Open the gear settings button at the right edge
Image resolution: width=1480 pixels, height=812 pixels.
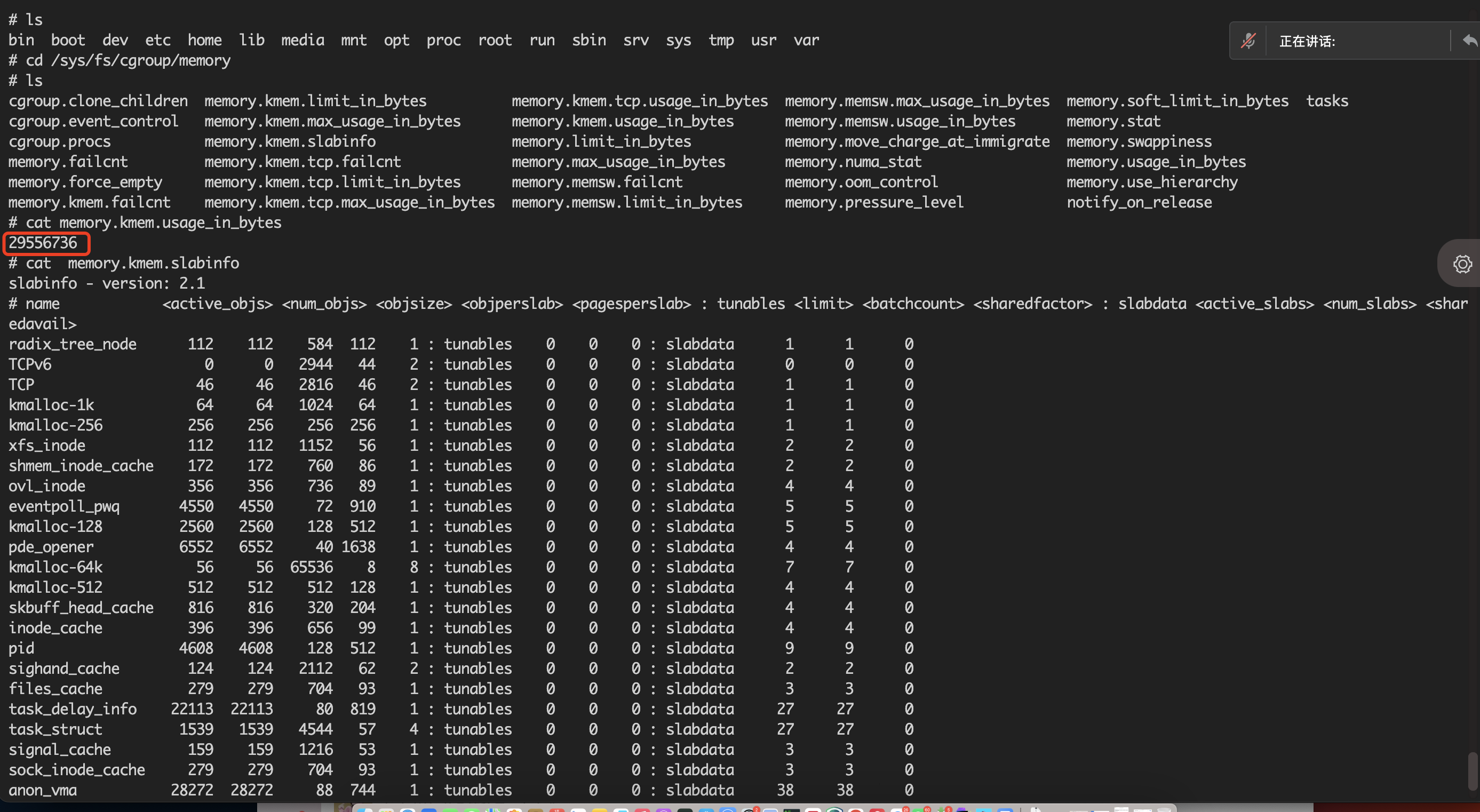point(1462,264)
